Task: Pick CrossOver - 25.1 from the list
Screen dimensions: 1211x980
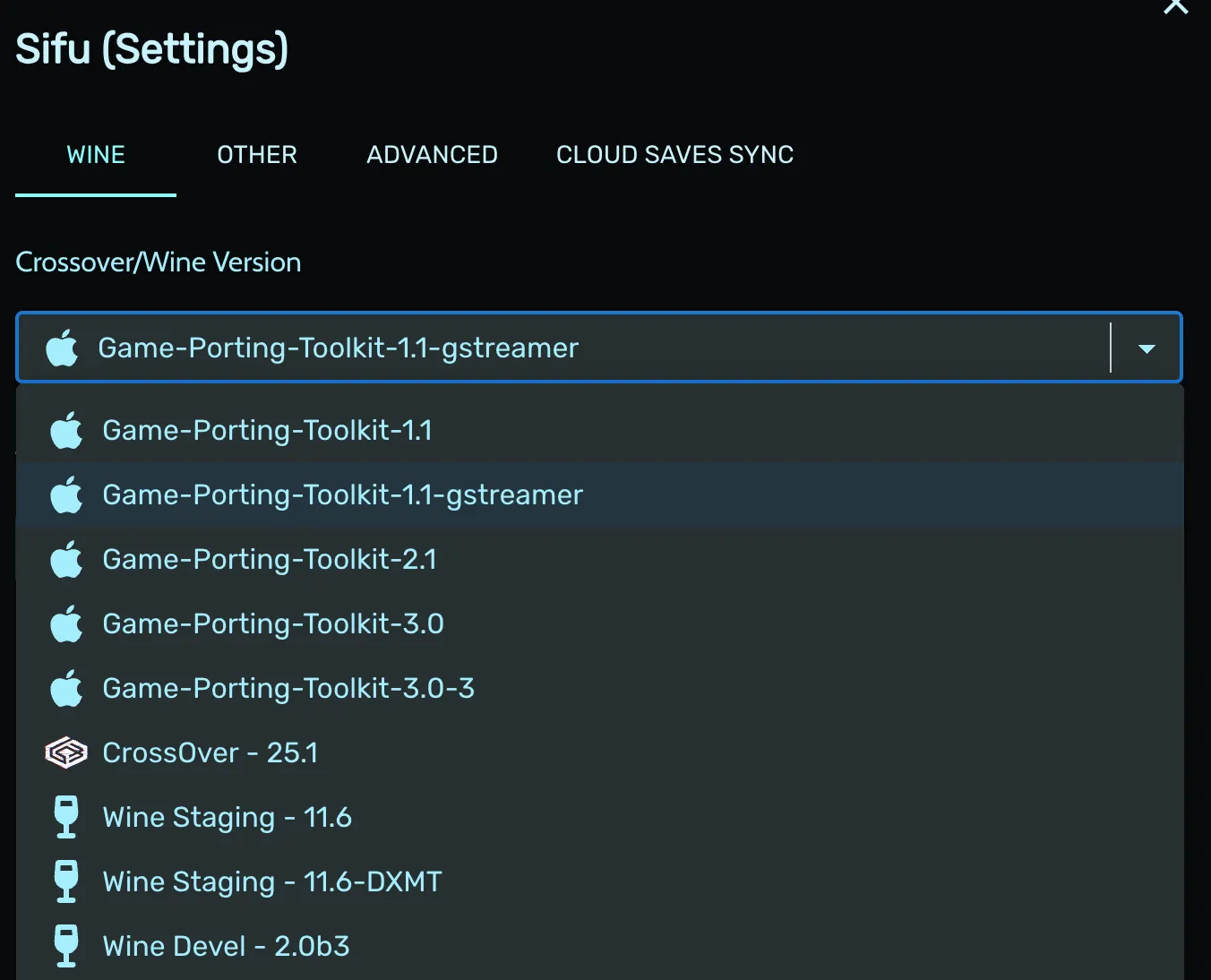Action: pyautogui.click(x=210, y=753)
